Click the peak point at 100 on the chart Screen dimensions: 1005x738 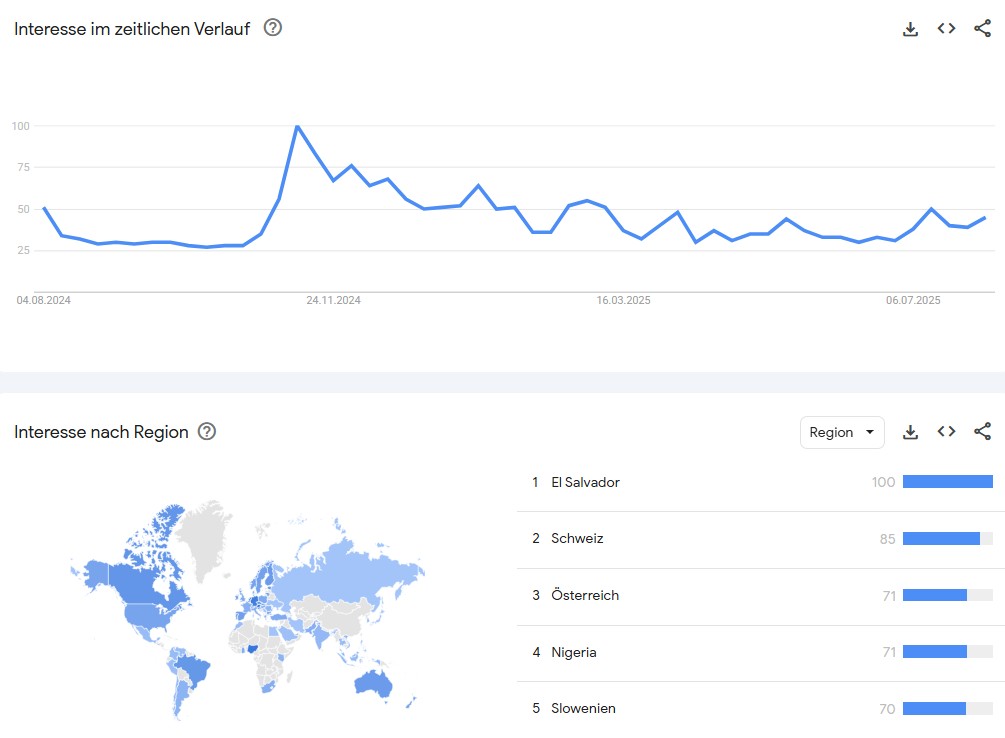point(297,126)
